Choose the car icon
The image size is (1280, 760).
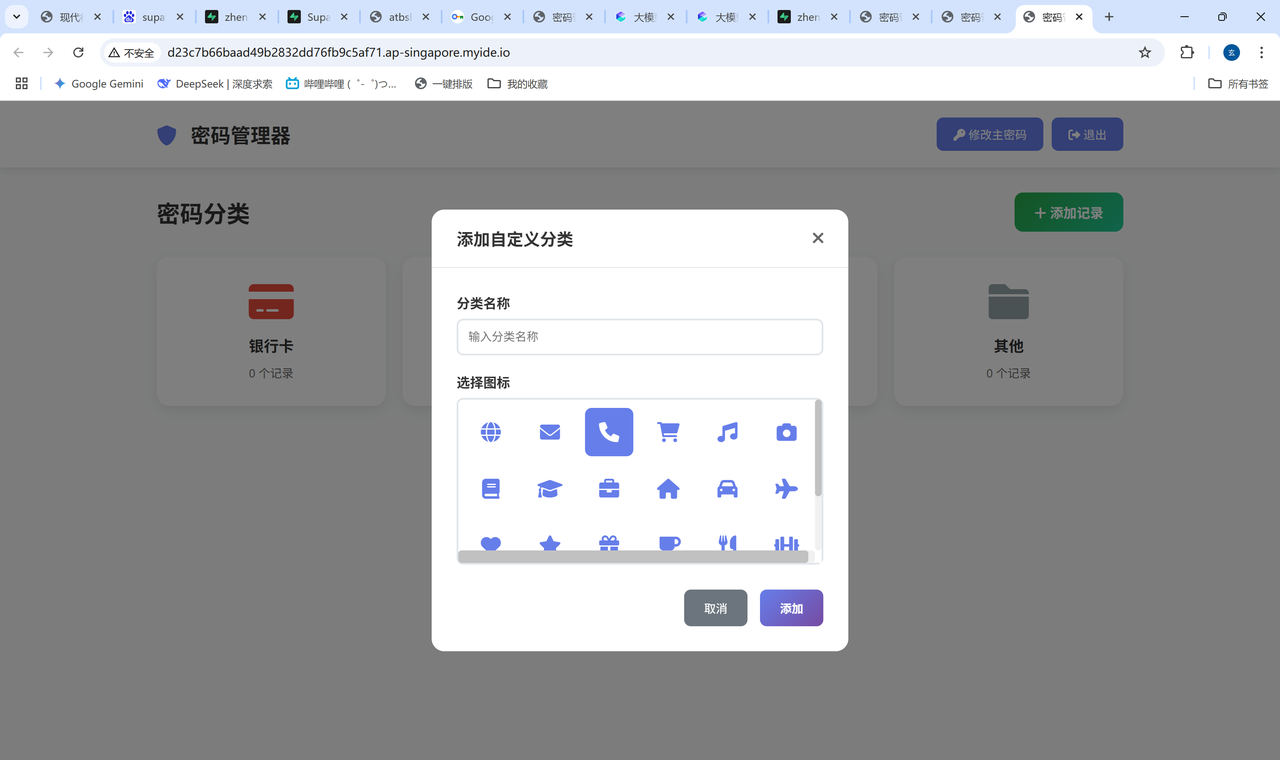728,489
